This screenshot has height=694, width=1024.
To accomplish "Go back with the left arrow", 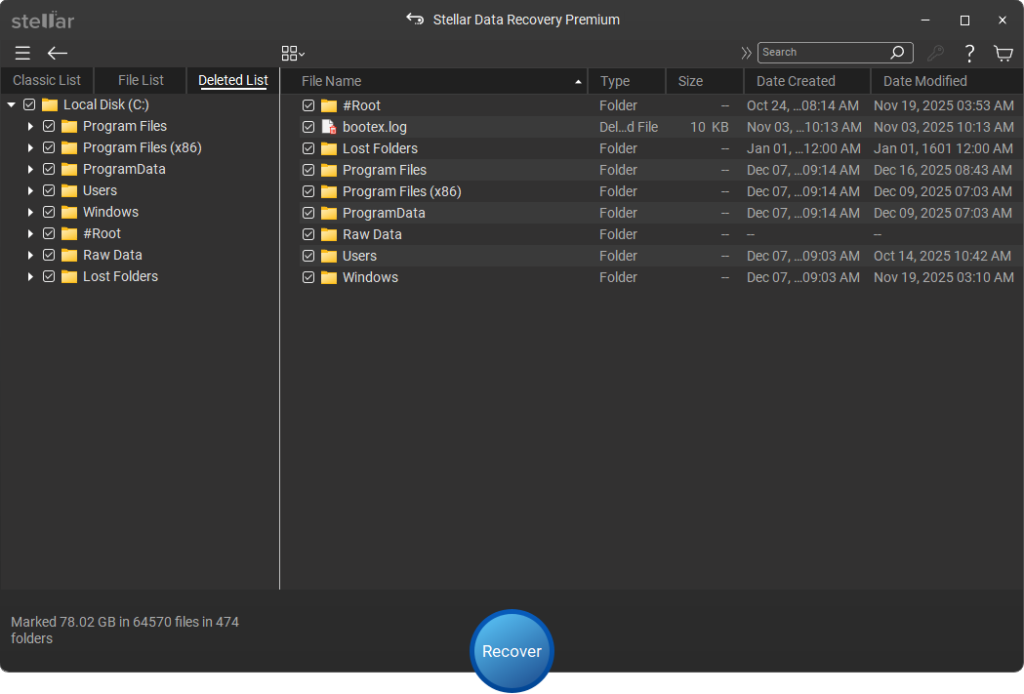I will 57,53.
